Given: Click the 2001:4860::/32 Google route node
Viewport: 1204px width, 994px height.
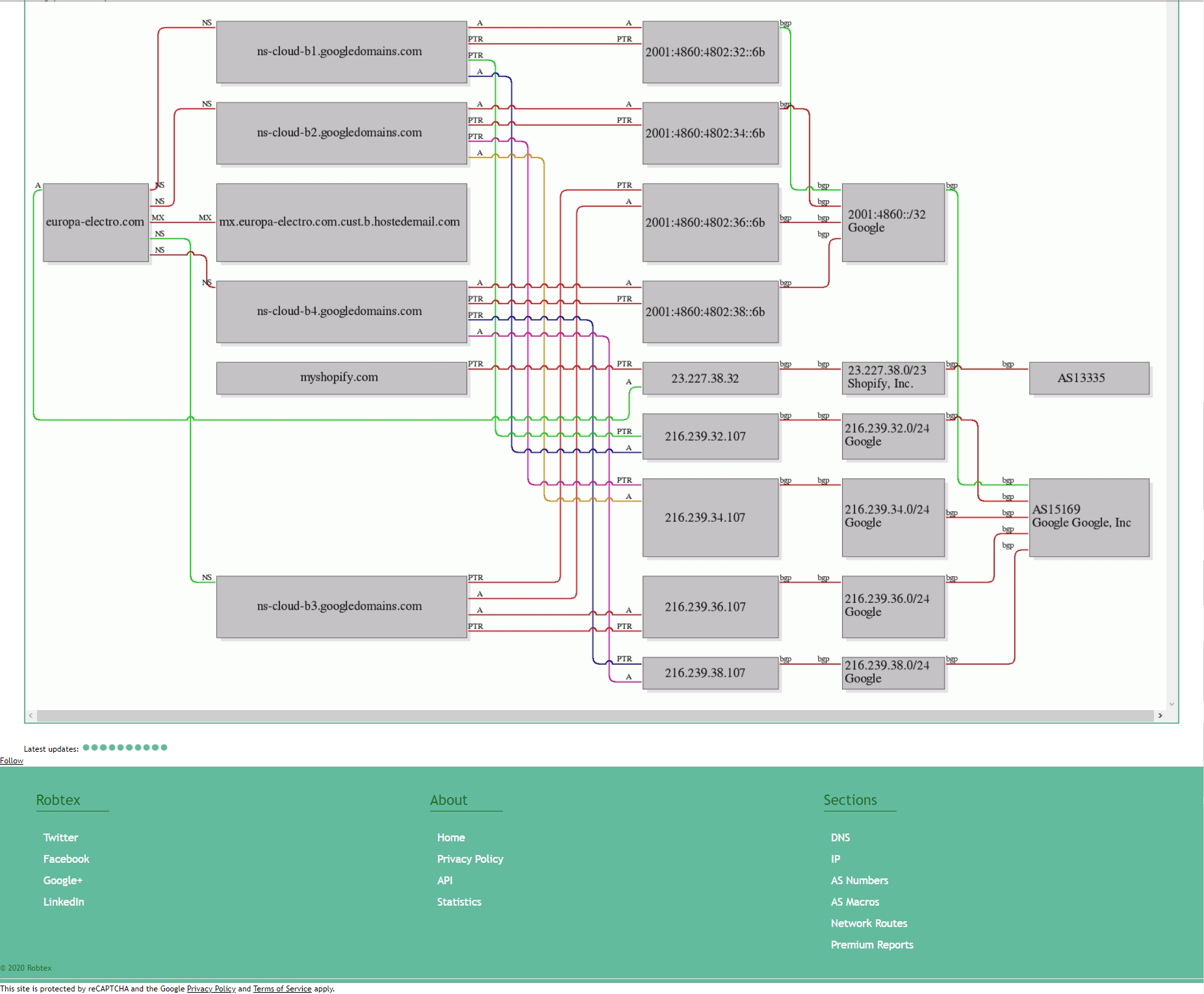Looking at the screenshot, I should (x=893, y=222).
